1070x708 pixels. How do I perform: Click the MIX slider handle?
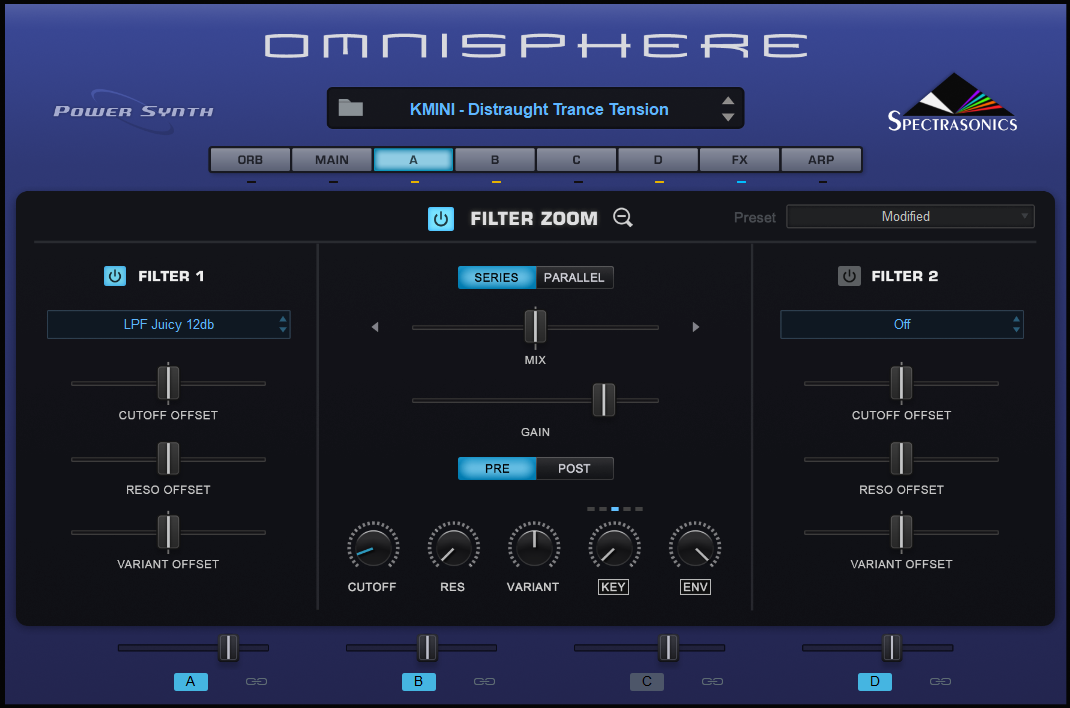pyautogui.click(x=535, y=327)
